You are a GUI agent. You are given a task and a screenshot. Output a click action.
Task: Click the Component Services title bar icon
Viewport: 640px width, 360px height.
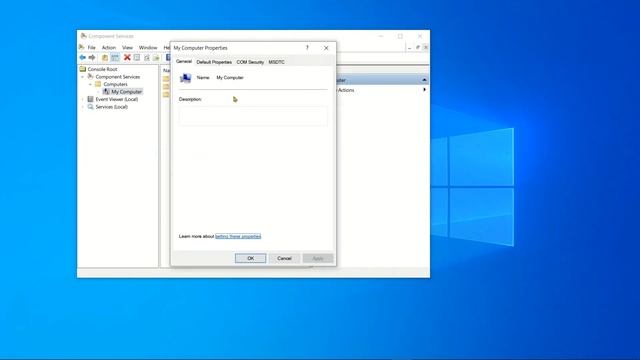(83, 36)
